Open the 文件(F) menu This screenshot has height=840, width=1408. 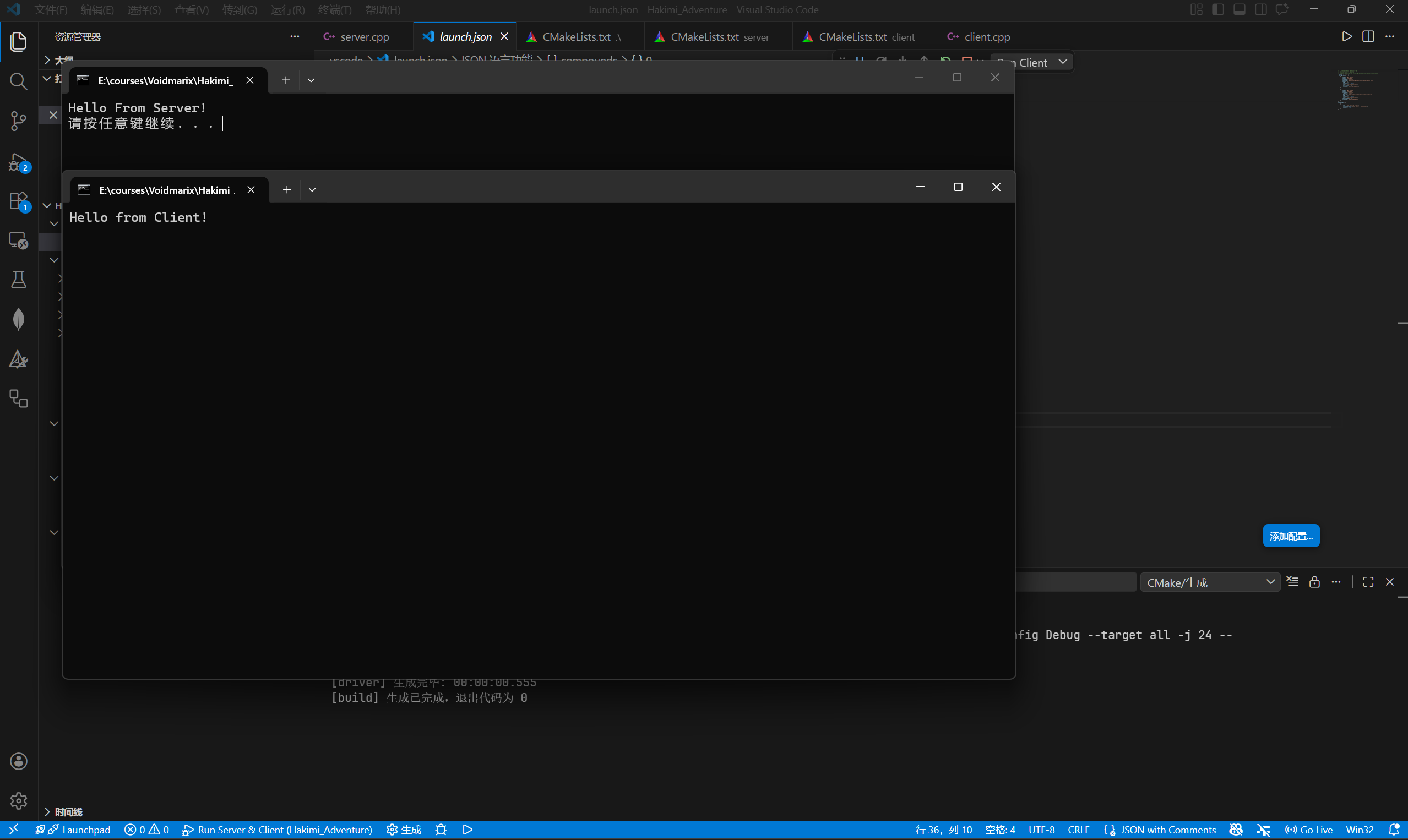click(51, 9)
